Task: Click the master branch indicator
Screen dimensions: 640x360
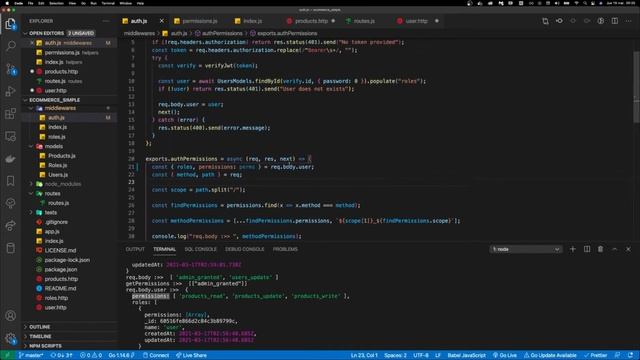Action: pyautogui.click(x=31, y=355)
